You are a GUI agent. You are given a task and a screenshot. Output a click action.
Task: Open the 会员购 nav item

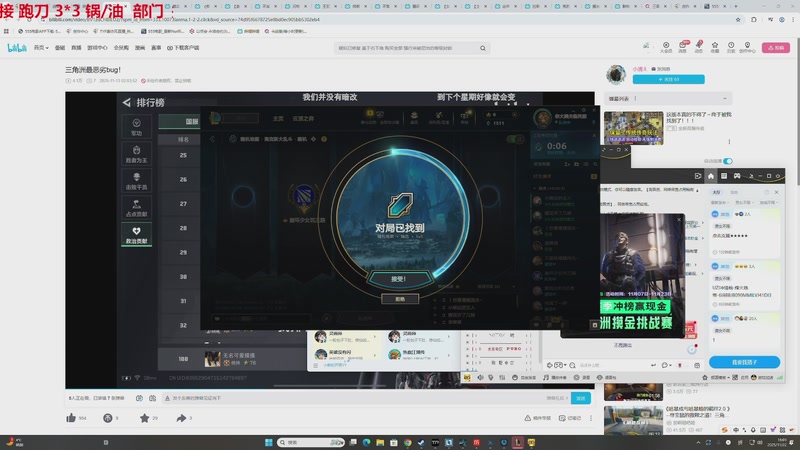121,48
